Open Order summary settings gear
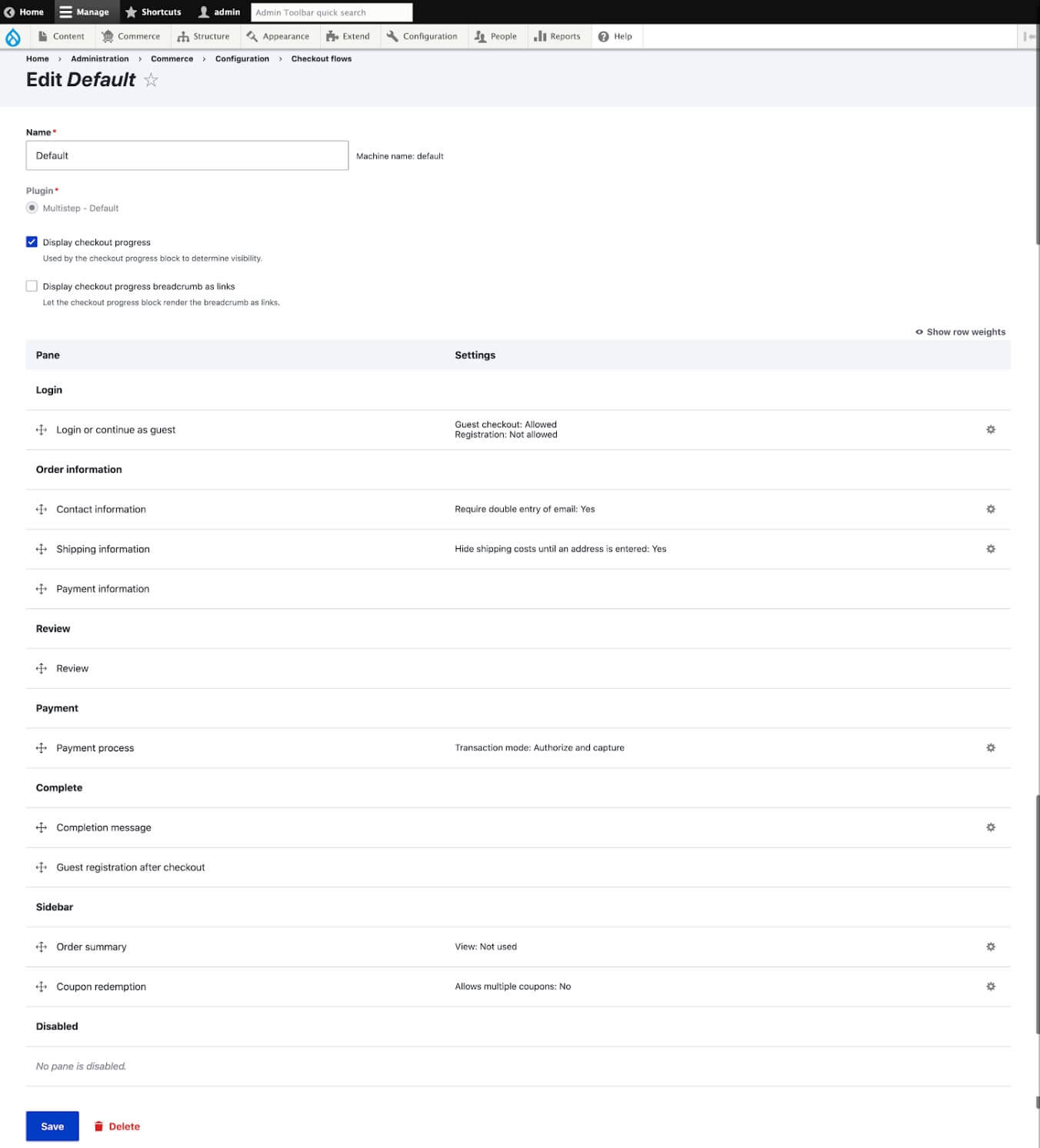The height and width of the screenshot is (1148, 1040). 990,947
